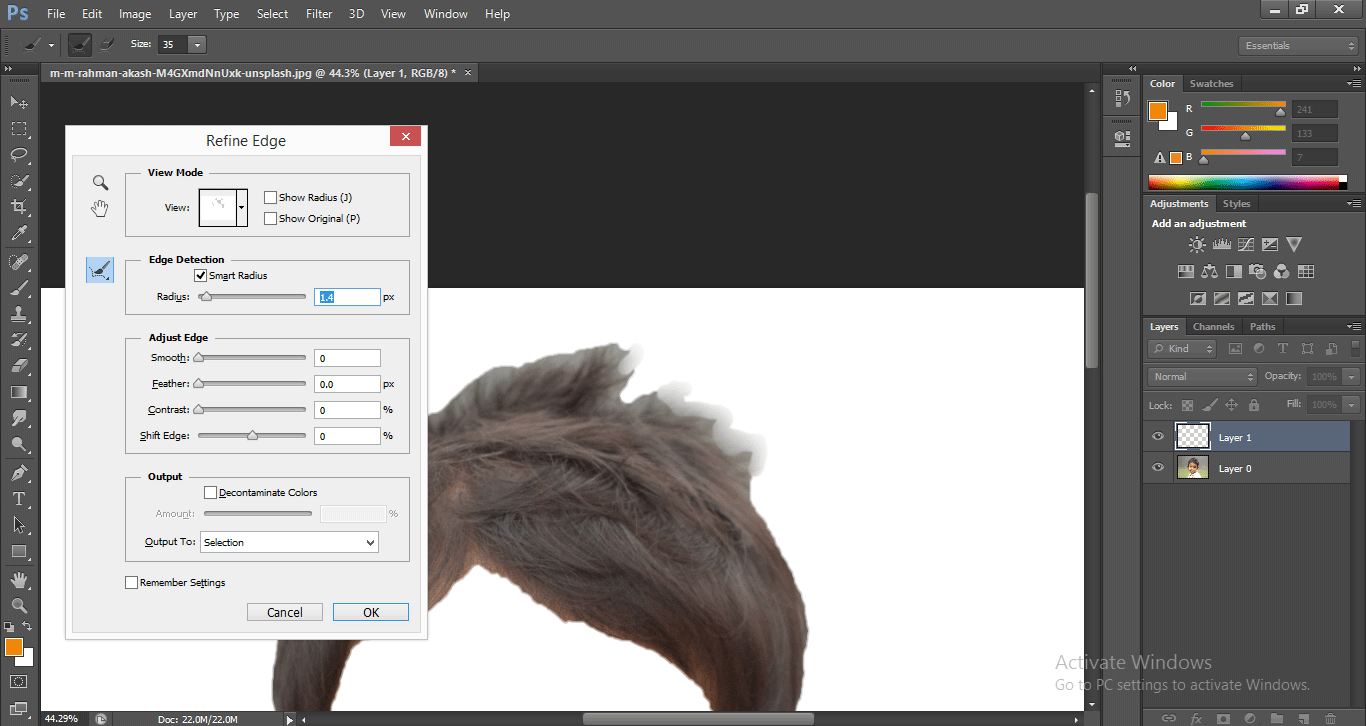1366x726 pixels.
Task: Uncheck the Smart Radius checkbox
Action: (201, 276)
